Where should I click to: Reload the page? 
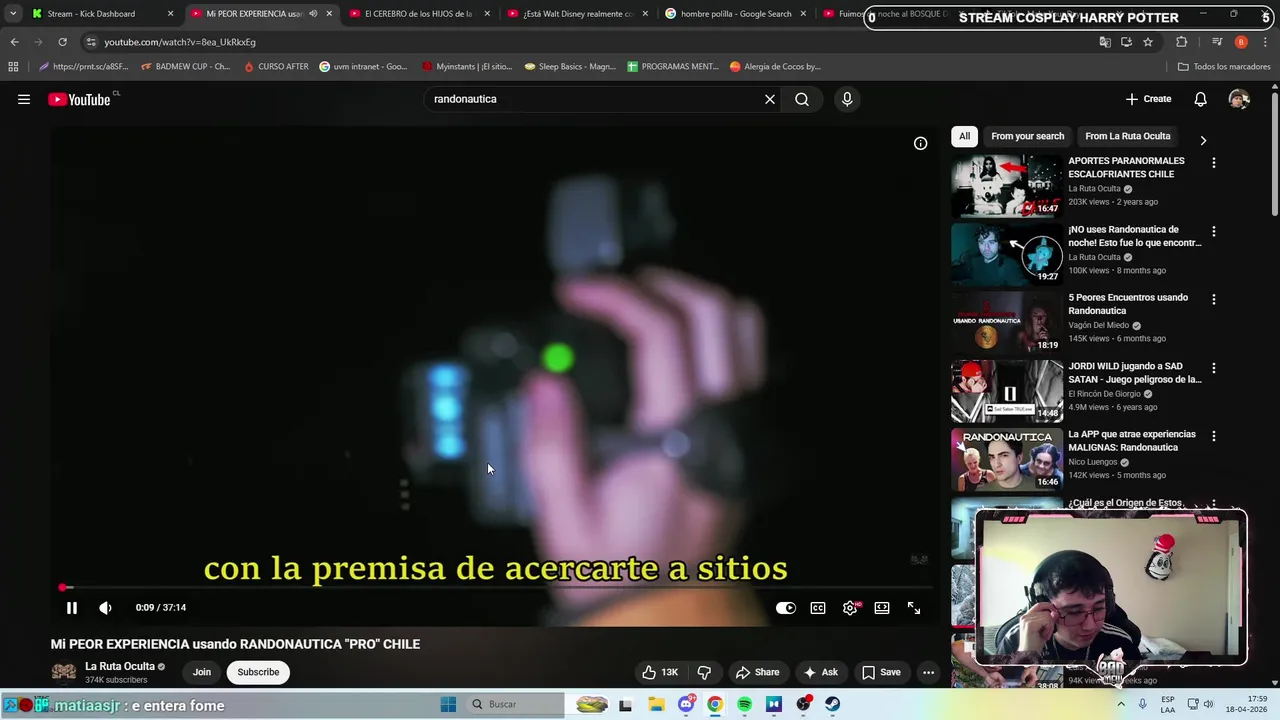pyautogui.click(x=62, y=42)
